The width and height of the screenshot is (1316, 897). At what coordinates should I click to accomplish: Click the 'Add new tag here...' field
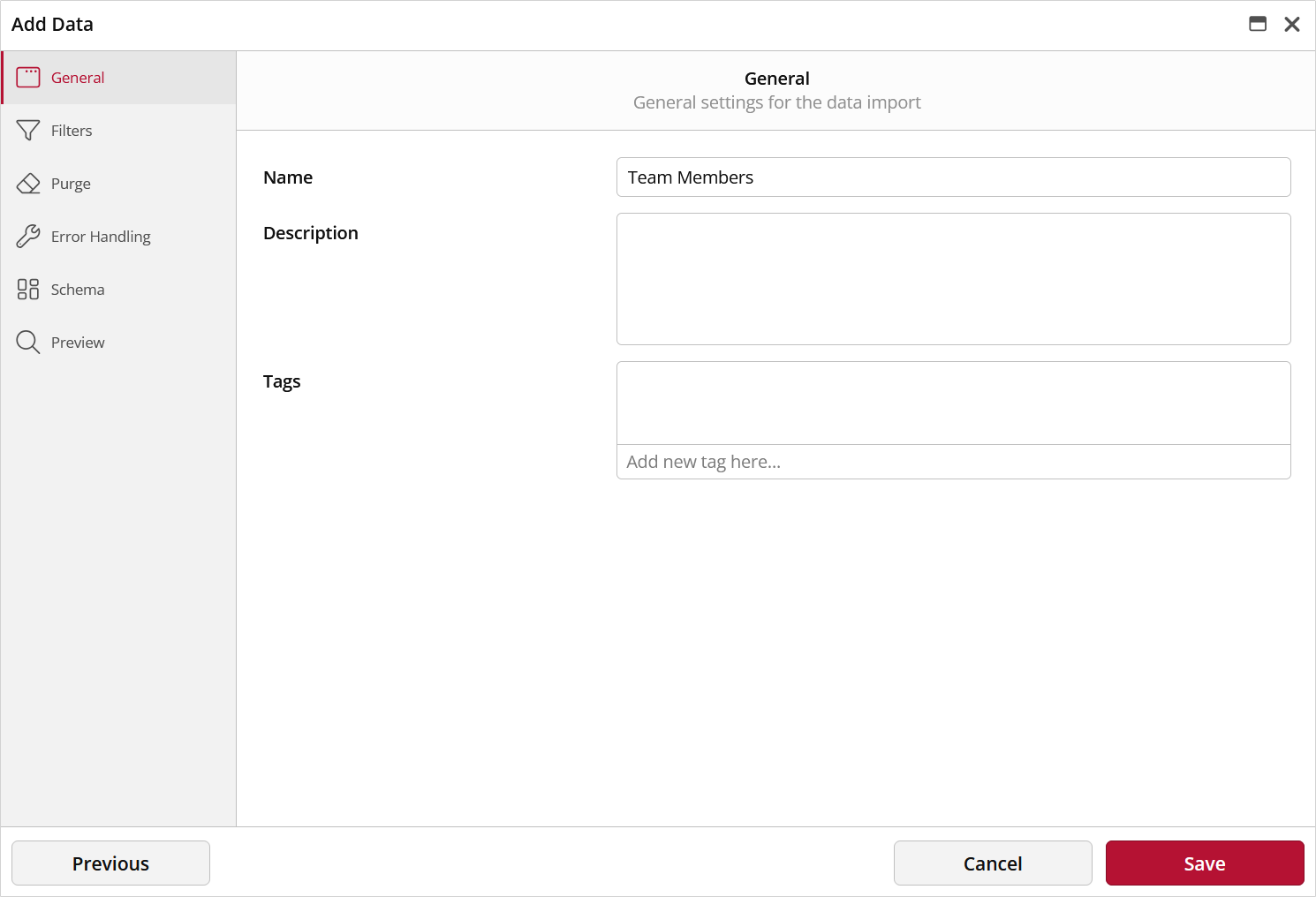pyautogui.click(x=953, y=462)
